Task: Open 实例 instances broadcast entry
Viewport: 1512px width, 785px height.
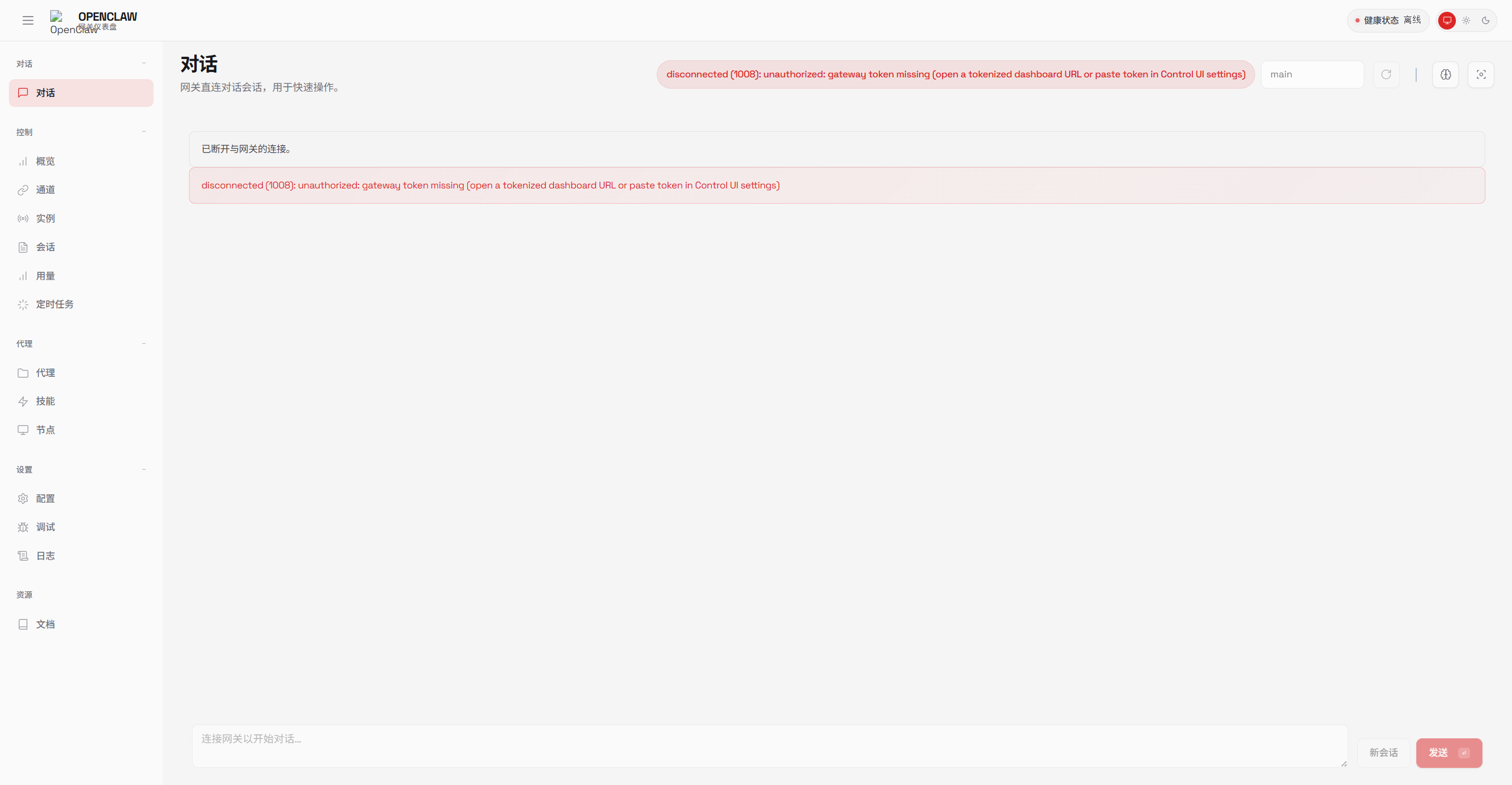Action: coord(45,219)
